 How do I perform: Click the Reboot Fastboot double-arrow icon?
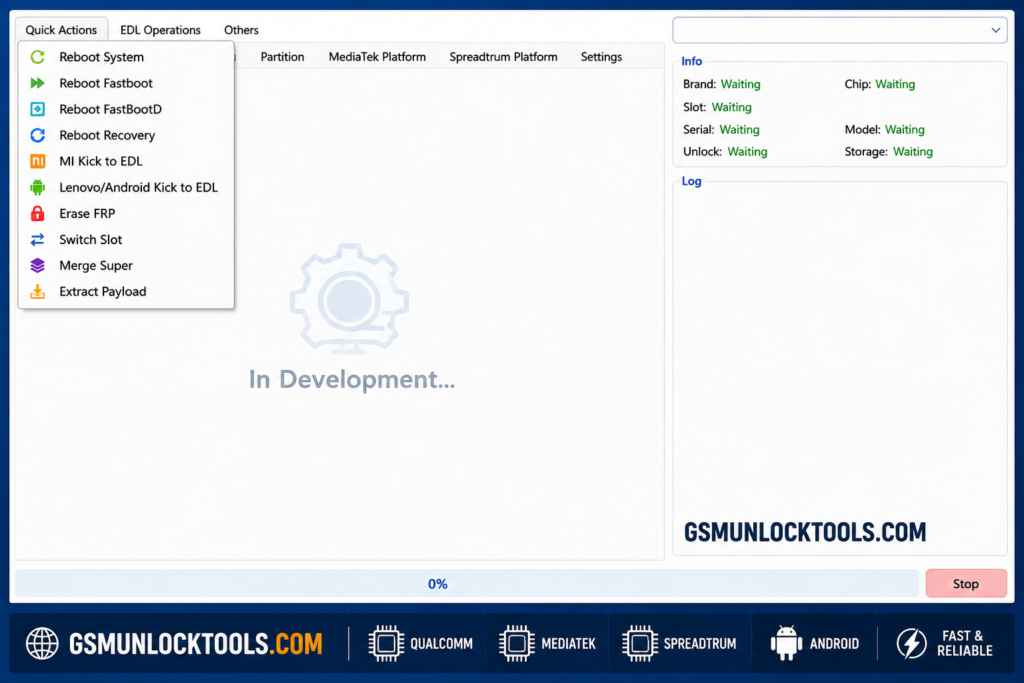[38, 83]
